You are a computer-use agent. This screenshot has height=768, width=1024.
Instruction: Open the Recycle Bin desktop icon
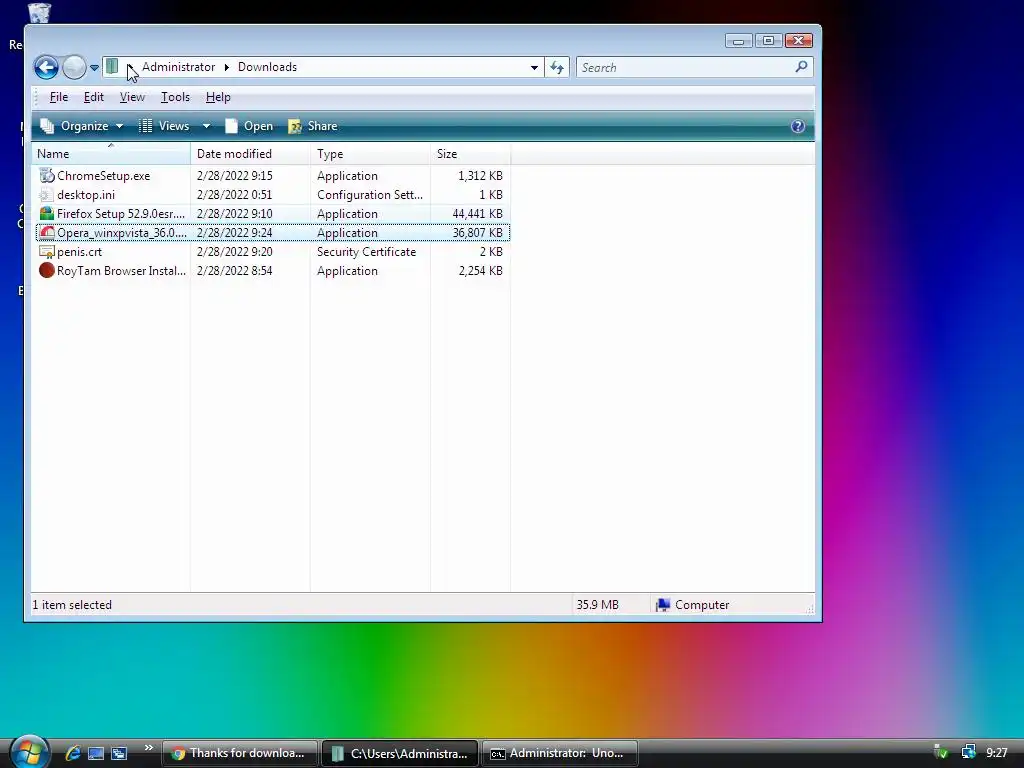tap(39, 12)
